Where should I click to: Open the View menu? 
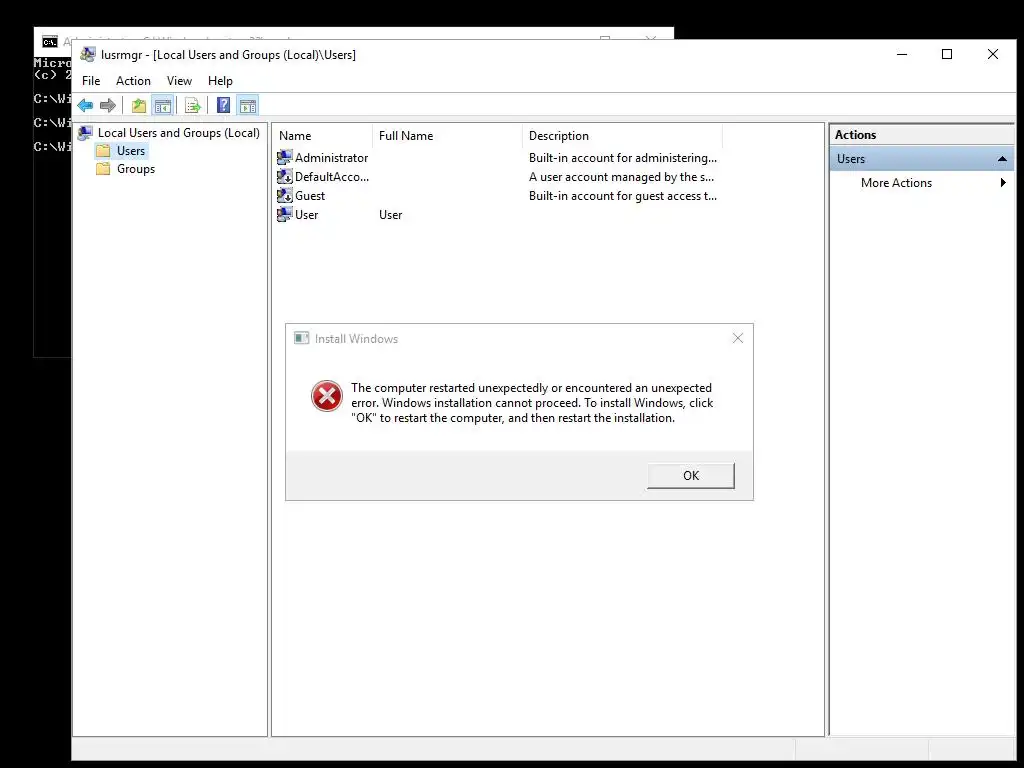coord(179,81)
